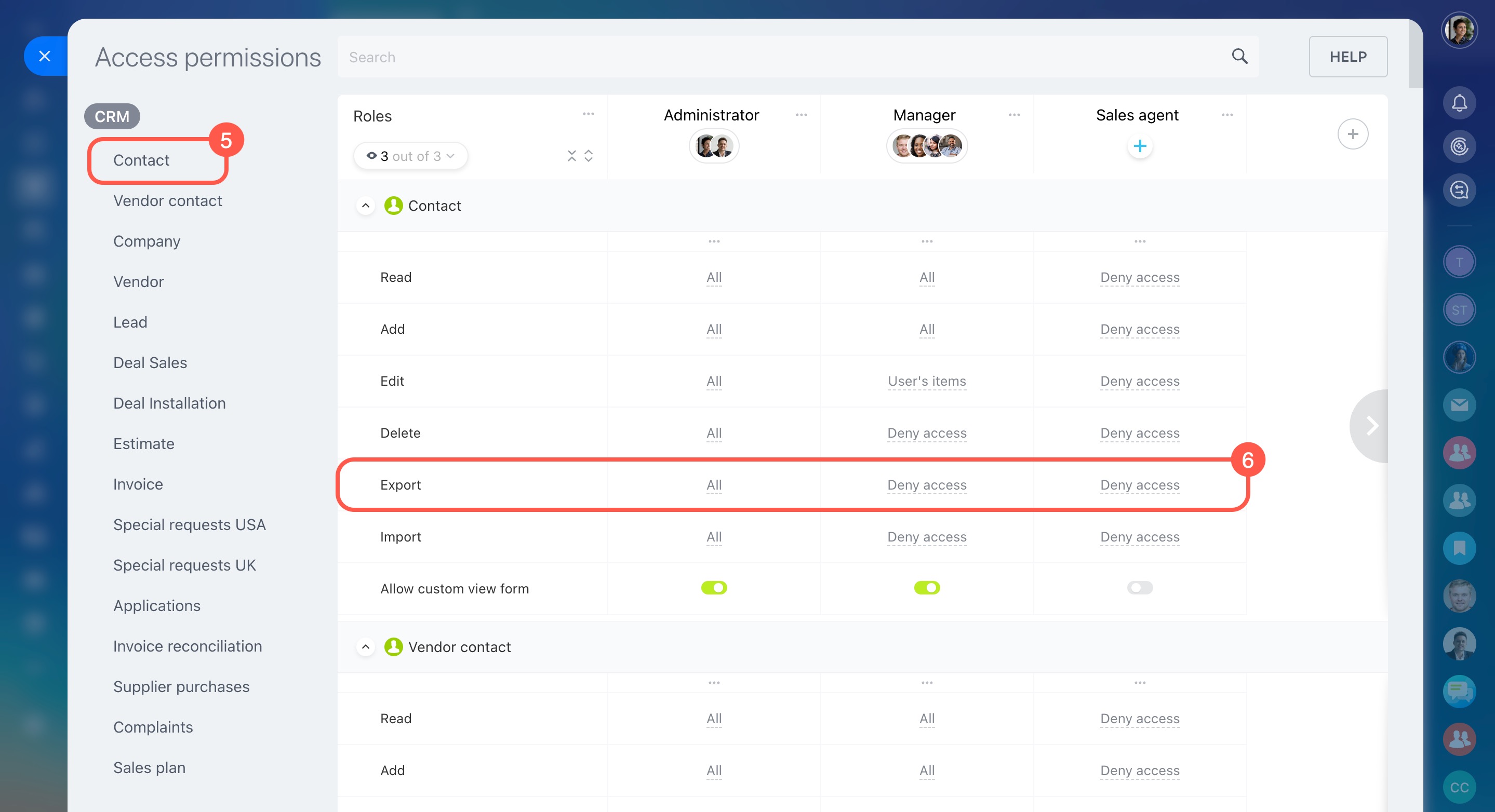Toggle Allow custom view form for Manager

coord(926,588)
